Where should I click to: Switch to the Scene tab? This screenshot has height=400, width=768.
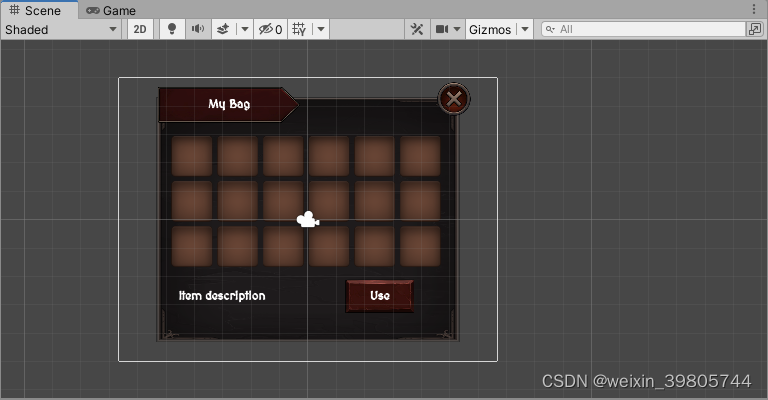click(39, 10)
